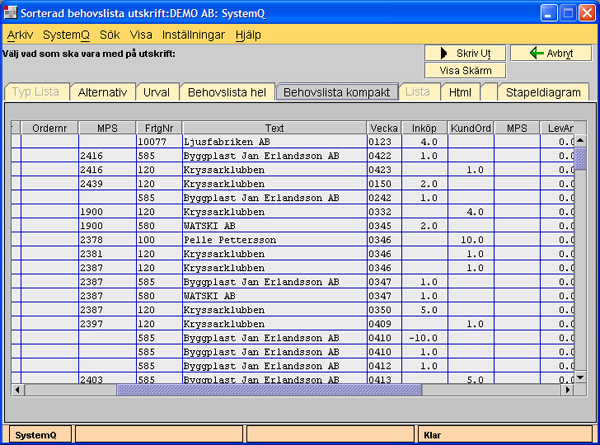Click MPS cell 2381
600x445 pixels.
point(107,254)
